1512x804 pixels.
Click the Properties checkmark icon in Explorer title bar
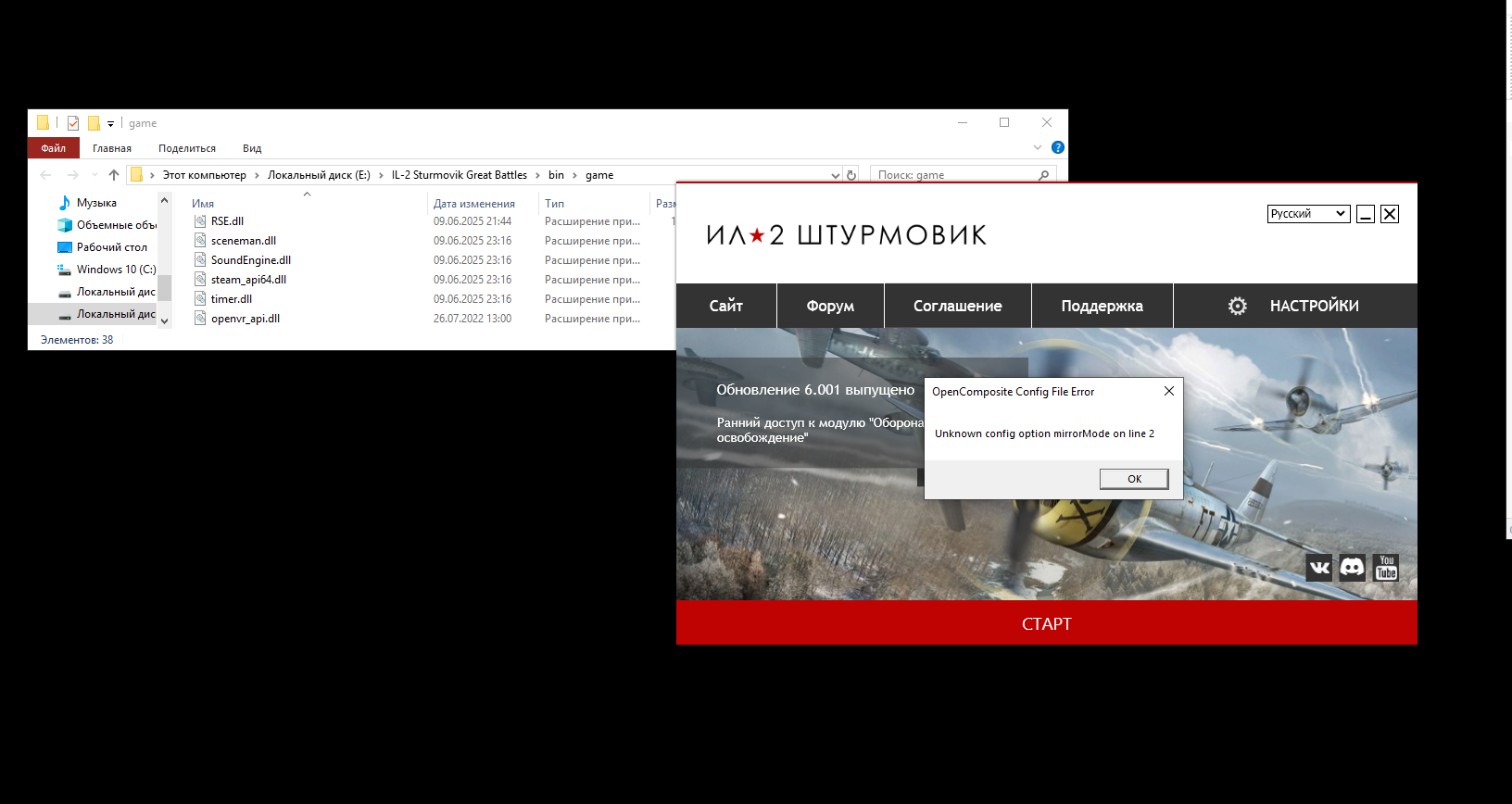(x=73, y=123)
